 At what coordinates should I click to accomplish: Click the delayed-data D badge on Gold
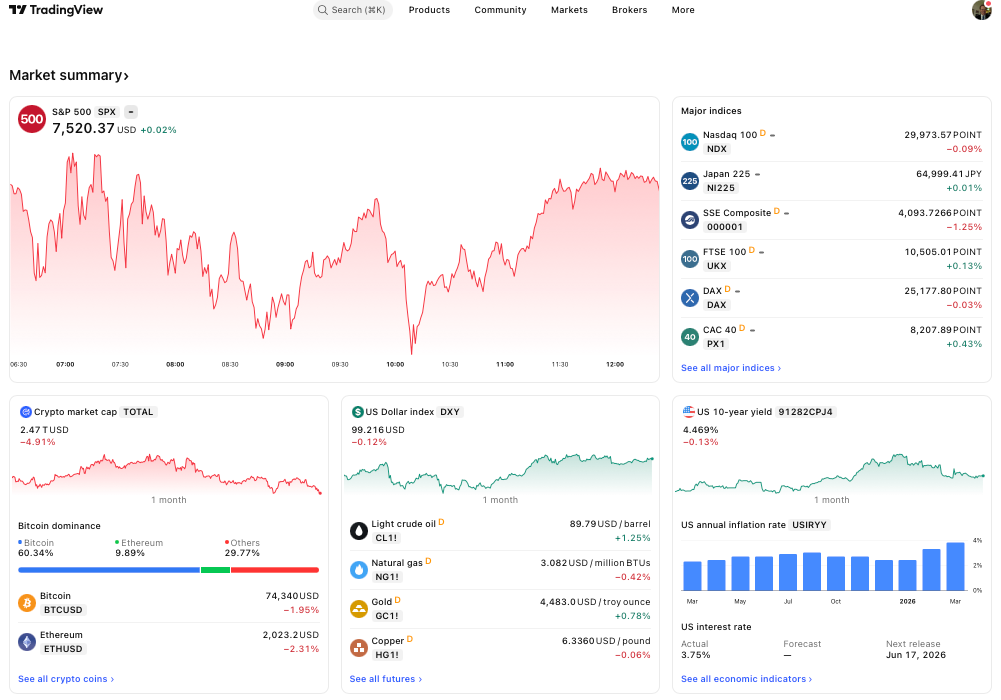coord(397,600)
